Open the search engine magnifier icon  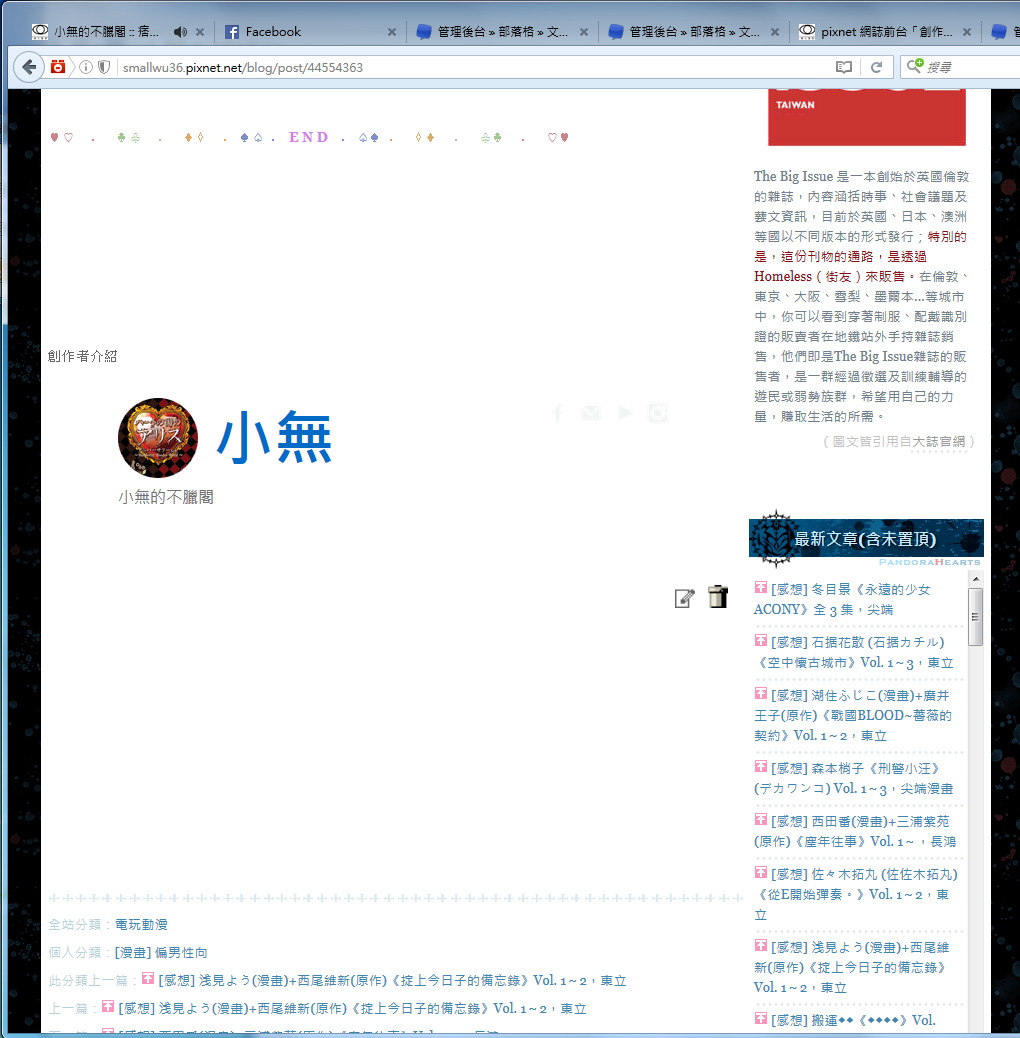(915, 66)
